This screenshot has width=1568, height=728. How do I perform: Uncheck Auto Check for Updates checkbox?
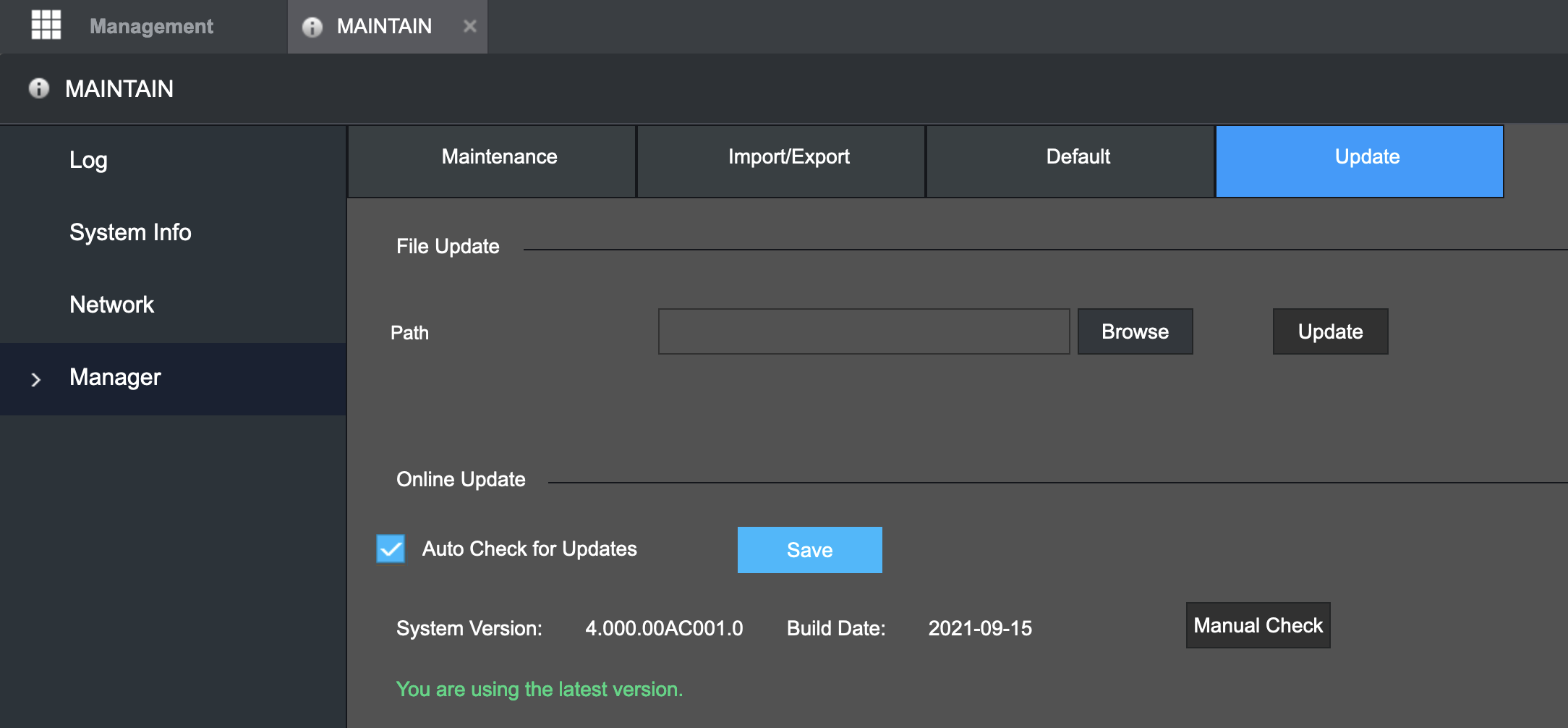(x=391, y=549)
